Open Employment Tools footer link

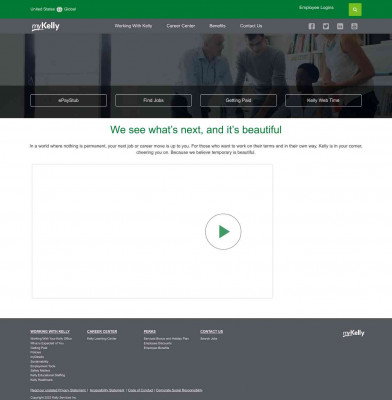43,366
